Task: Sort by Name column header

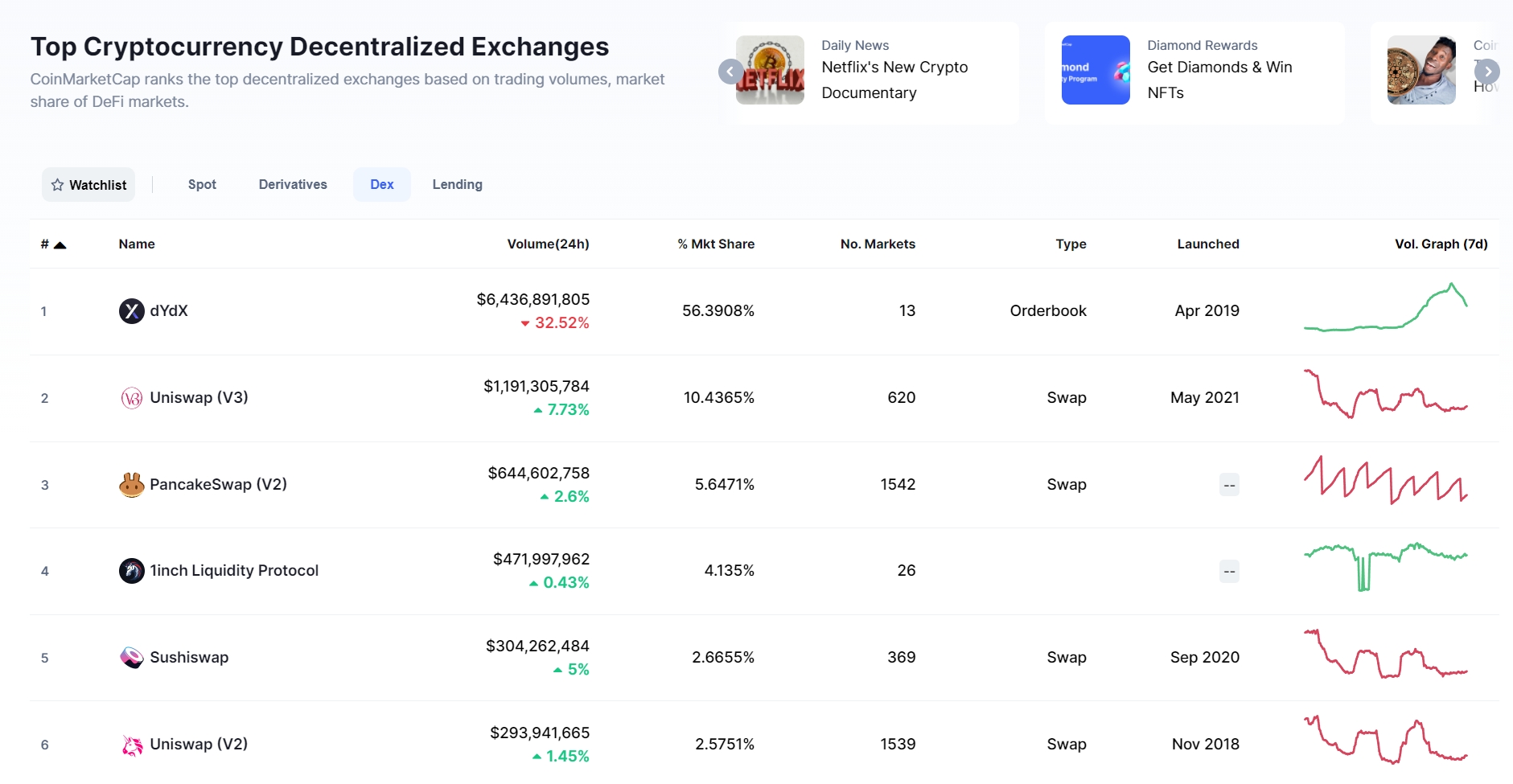Action: (x=137, y=244)
